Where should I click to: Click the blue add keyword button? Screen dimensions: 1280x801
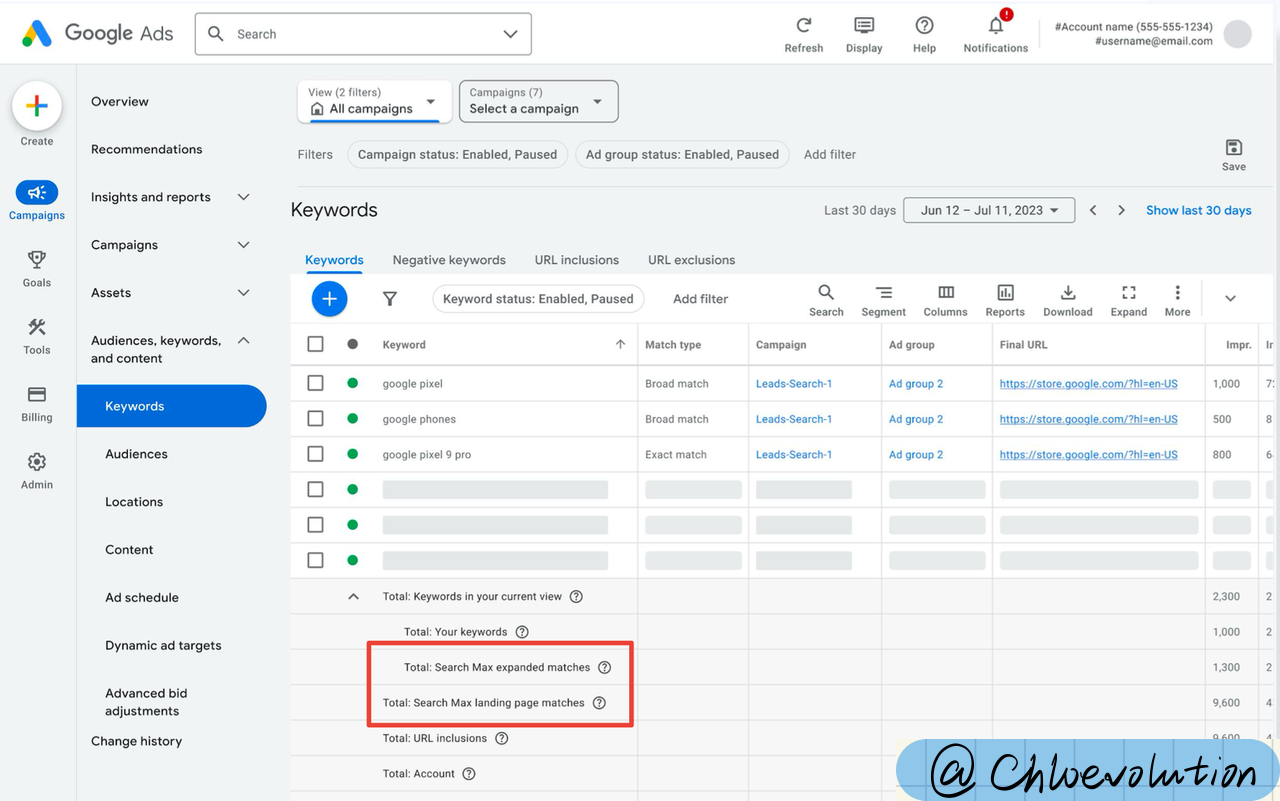coord(329,298)
